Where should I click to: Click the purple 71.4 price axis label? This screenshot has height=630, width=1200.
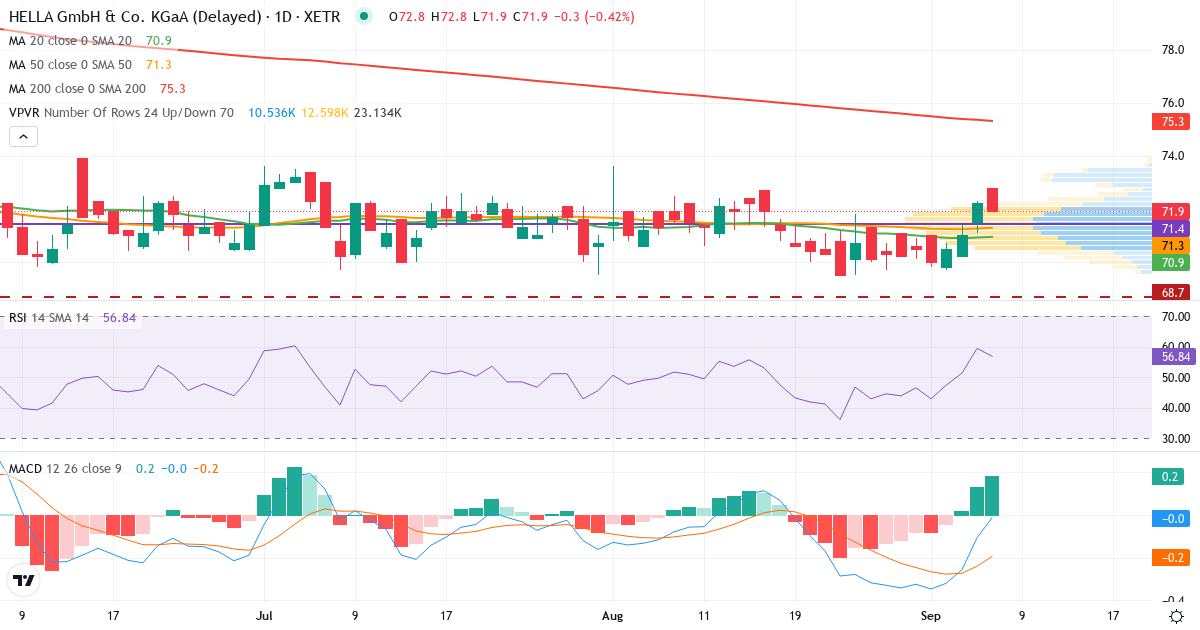pyautogui.click(x=1172, y=229)
